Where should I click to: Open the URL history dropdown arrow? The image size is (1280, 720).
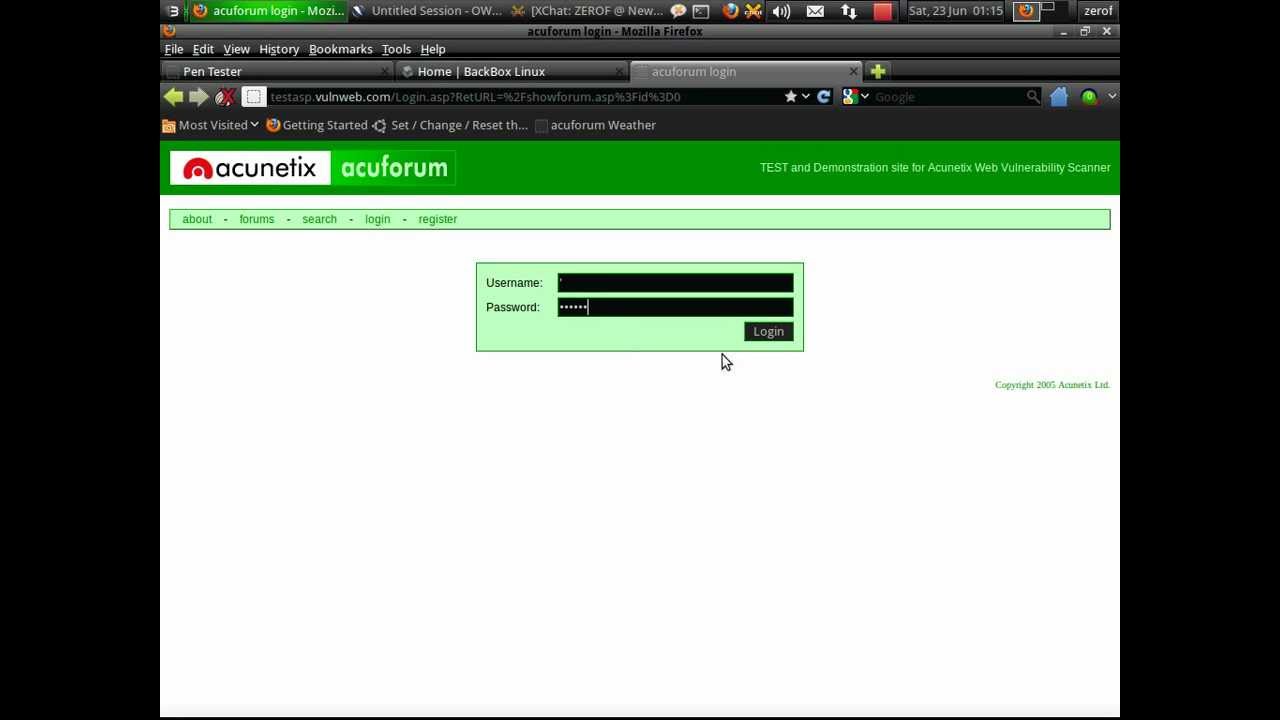(x=805, y=97)
